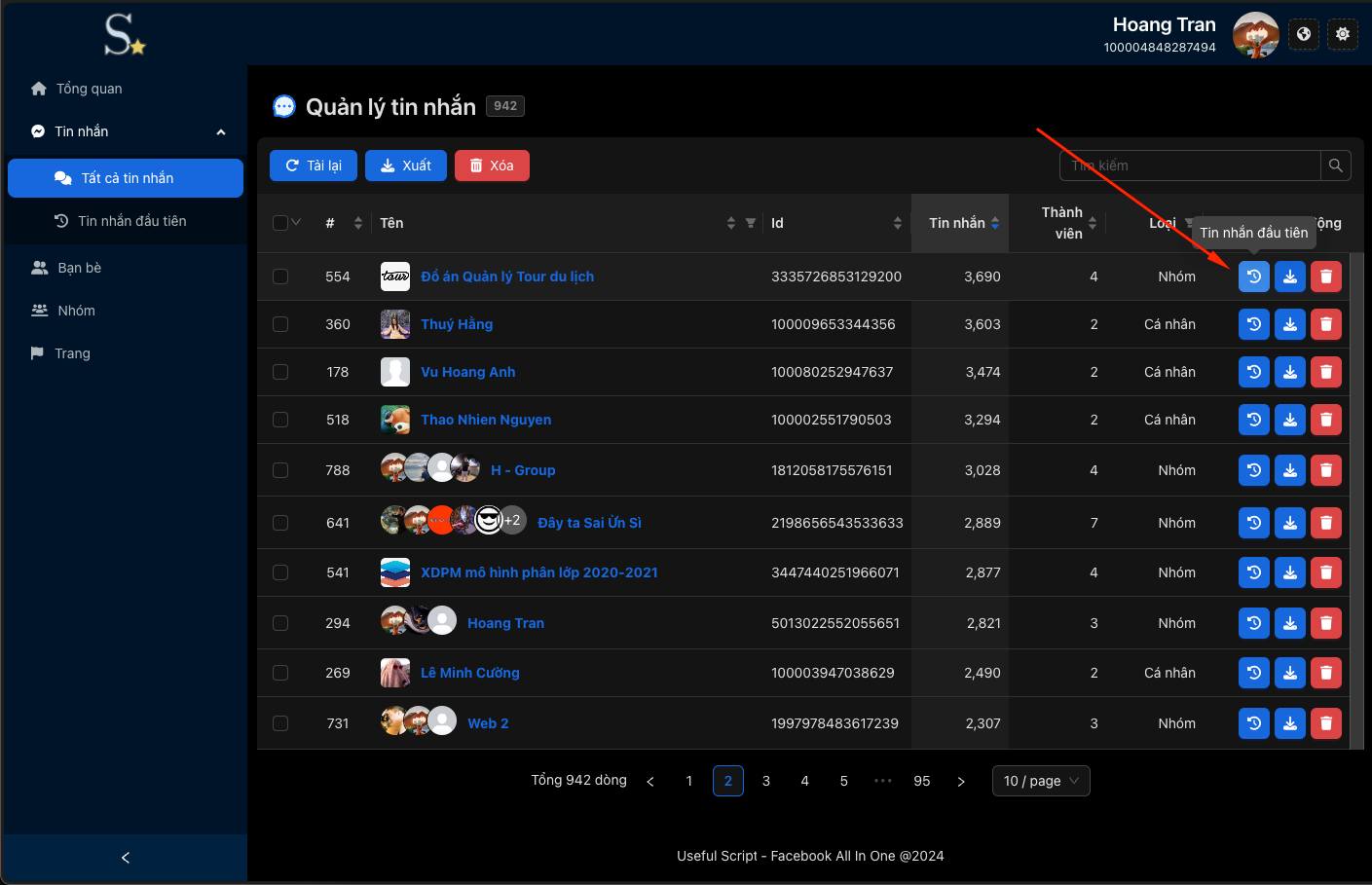Click the S star app logo
The height and width of the screenshot is (885, 1372).
pyautogui.click(x=125, y=35)
